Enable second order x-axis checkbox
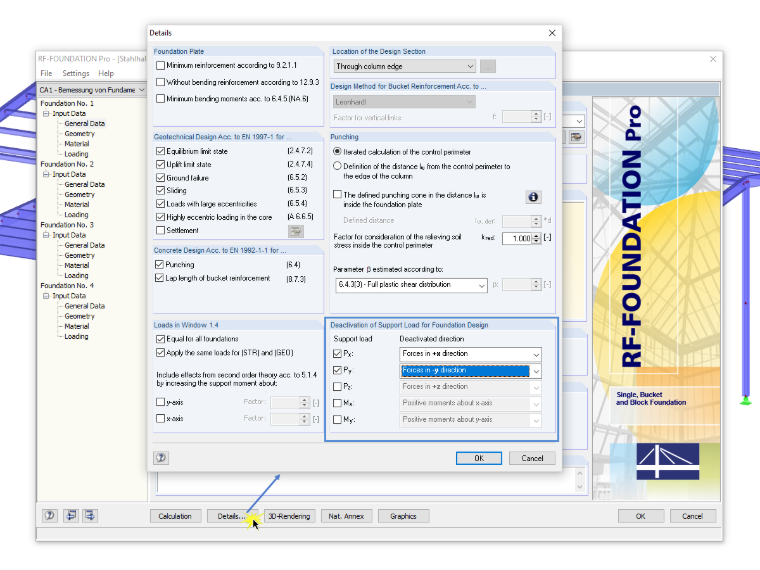Image resolution: width=760 pixels, height=570 pixels. pyautogui.click(x=160, y=418)
